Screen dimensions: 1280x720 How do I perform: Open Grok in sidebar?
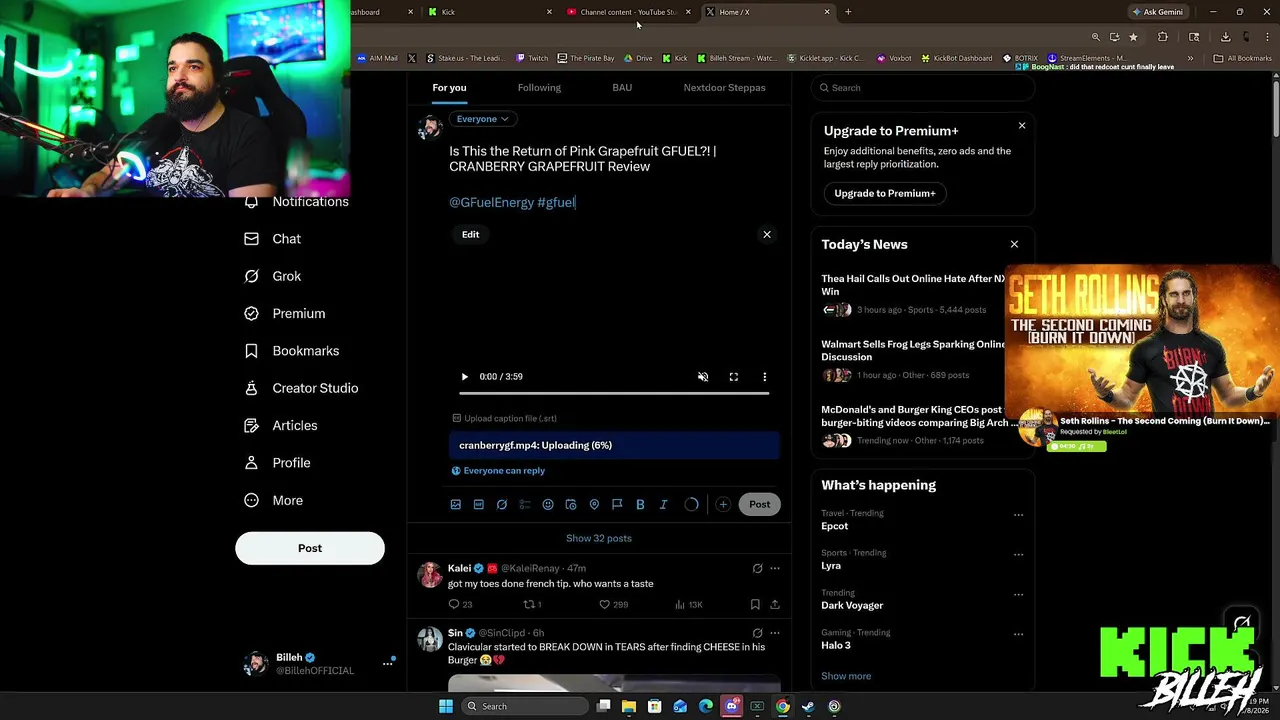[273, 276]
